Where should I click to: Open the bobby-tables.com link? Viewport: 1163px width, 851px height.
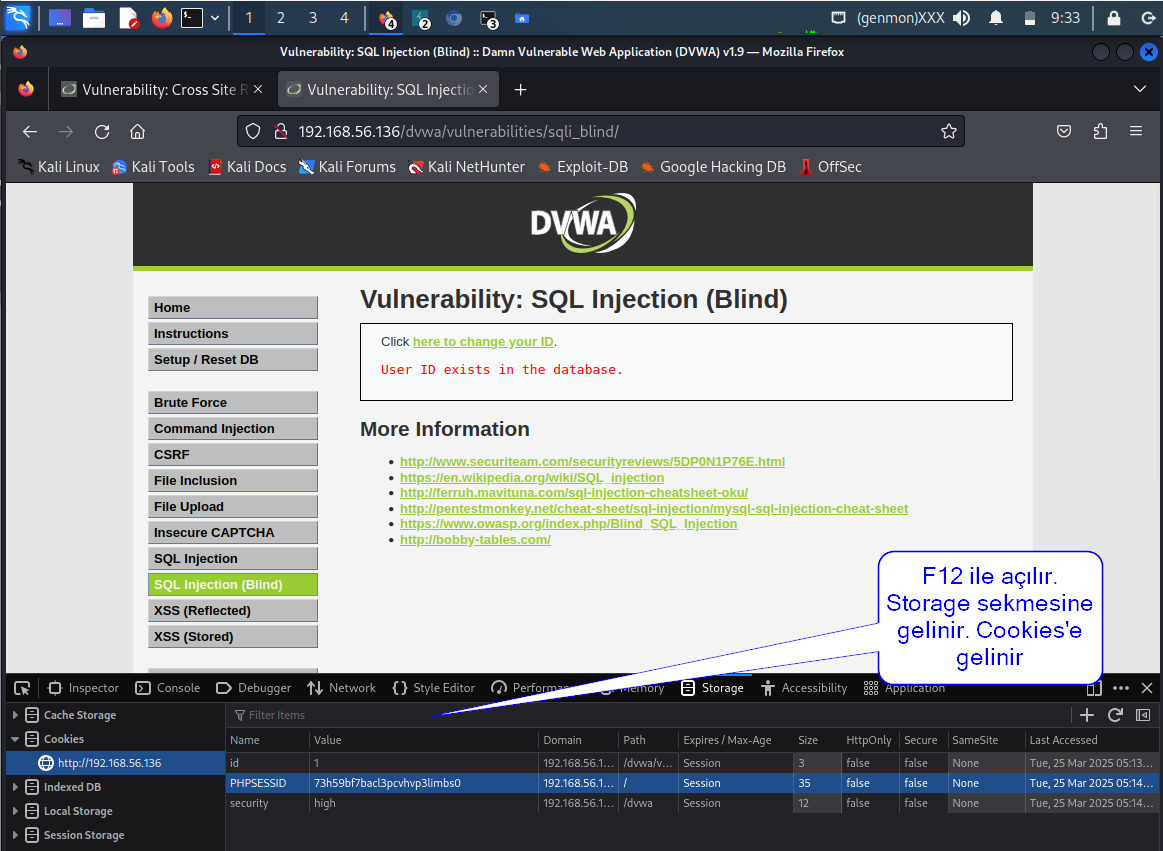(x=475, y=539)
